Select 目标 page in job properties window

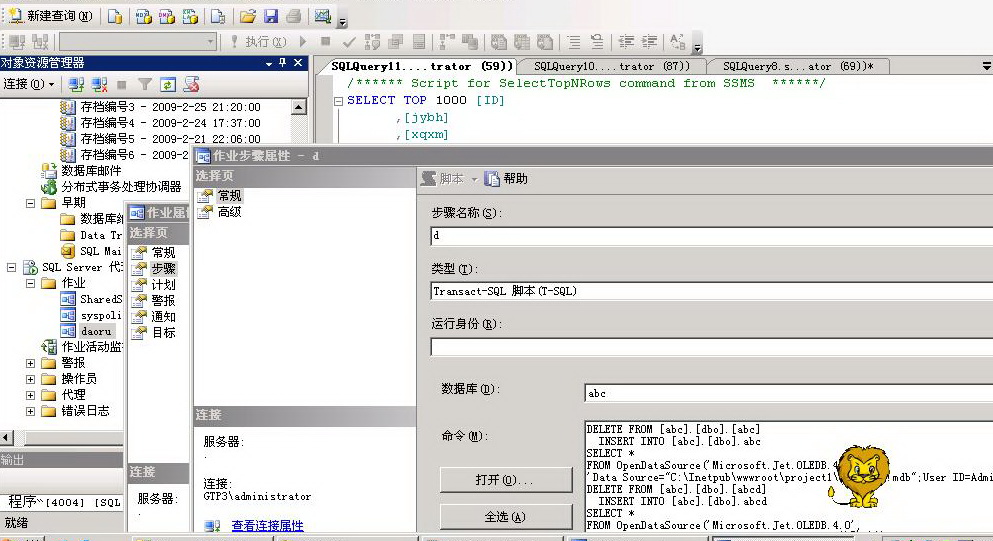point(163,332)
